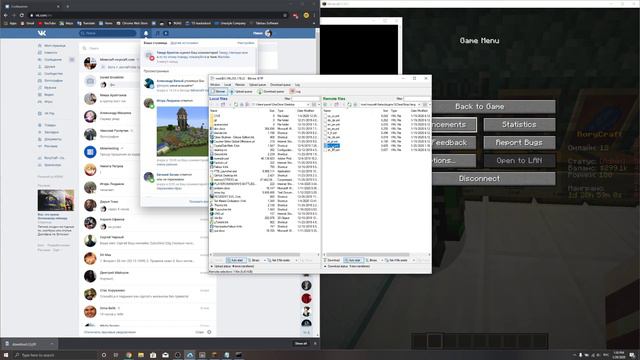Click the Chrome back arrow
This screenshot has width=640, height=360.
click(6, 15)
